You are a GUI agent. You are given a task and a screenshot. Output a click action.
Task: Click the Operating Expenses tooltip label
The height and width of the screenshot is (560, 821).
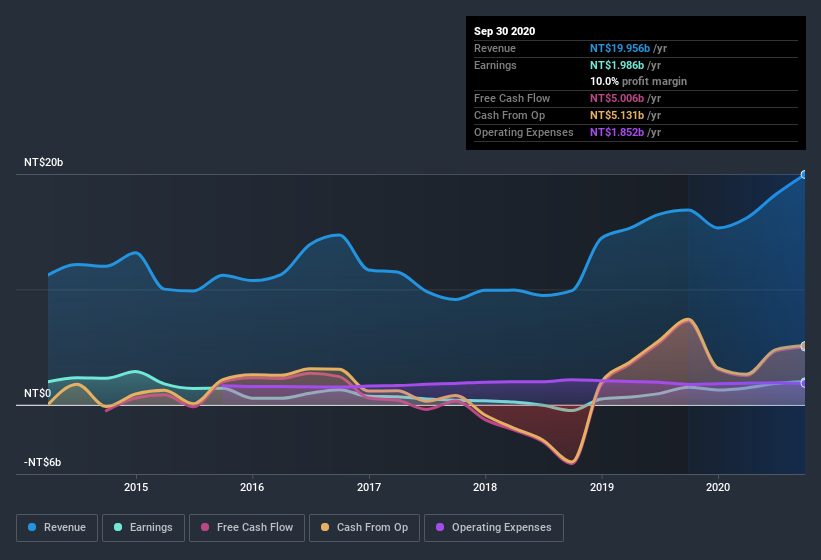pyautogui.click(x=524, y=132)
